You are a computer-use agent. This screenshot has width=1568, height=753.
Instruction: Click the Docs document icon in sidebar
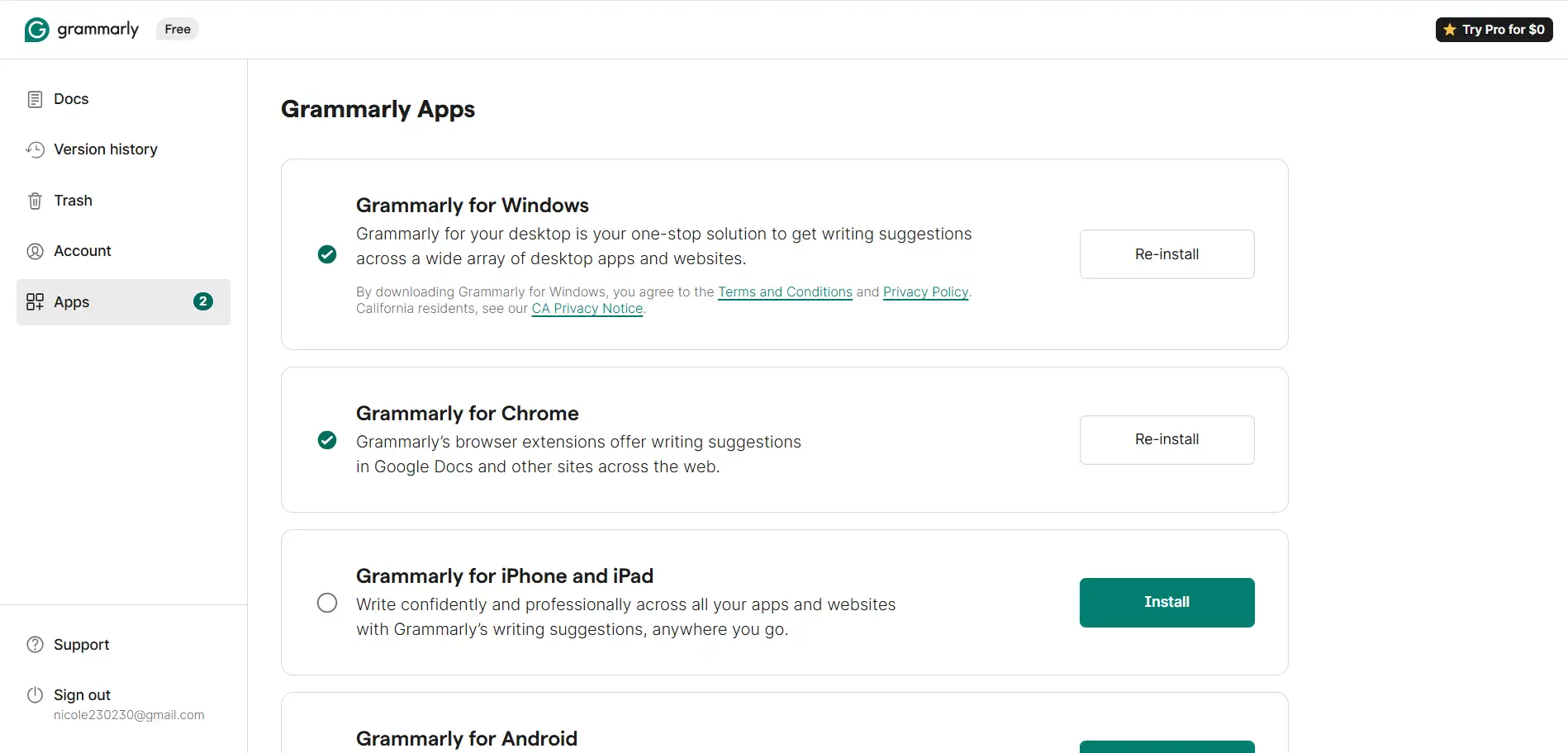[x=35, y=99]
